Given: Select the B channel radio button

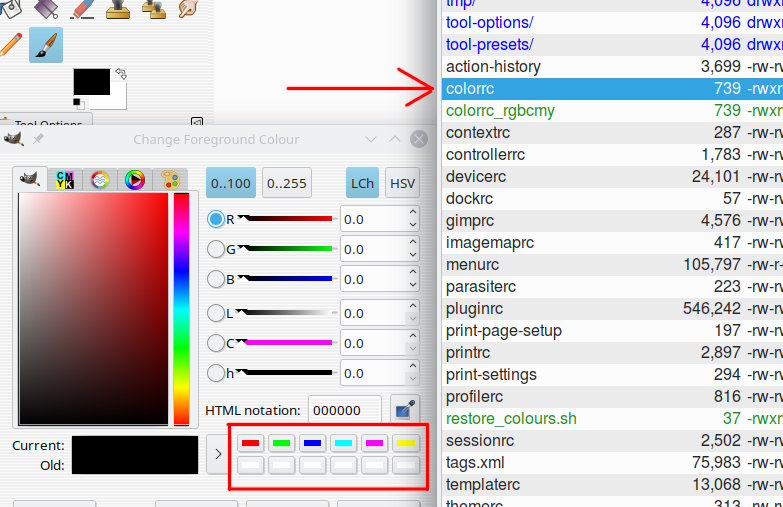Looking at the screenshot, I should coord(216,279).
